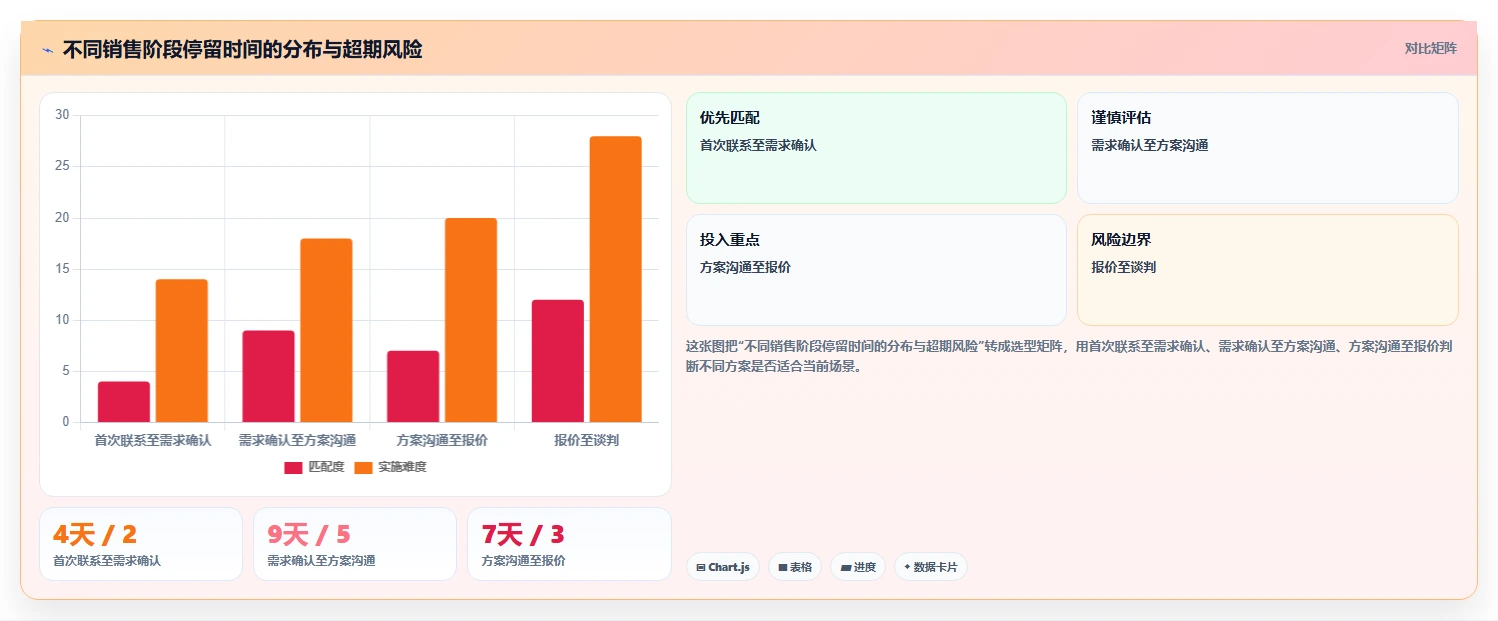
Task: Click 方案沟通至报价 text in 投入重点 card
Action: coord(746,267)
